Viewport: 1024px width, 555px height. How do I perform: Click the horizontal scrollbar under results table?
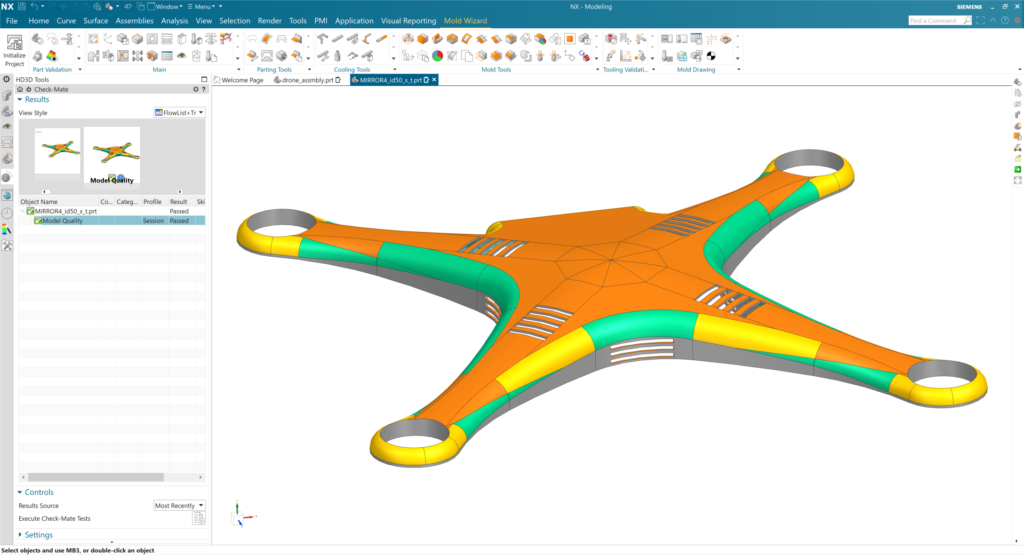coord(95,477)
